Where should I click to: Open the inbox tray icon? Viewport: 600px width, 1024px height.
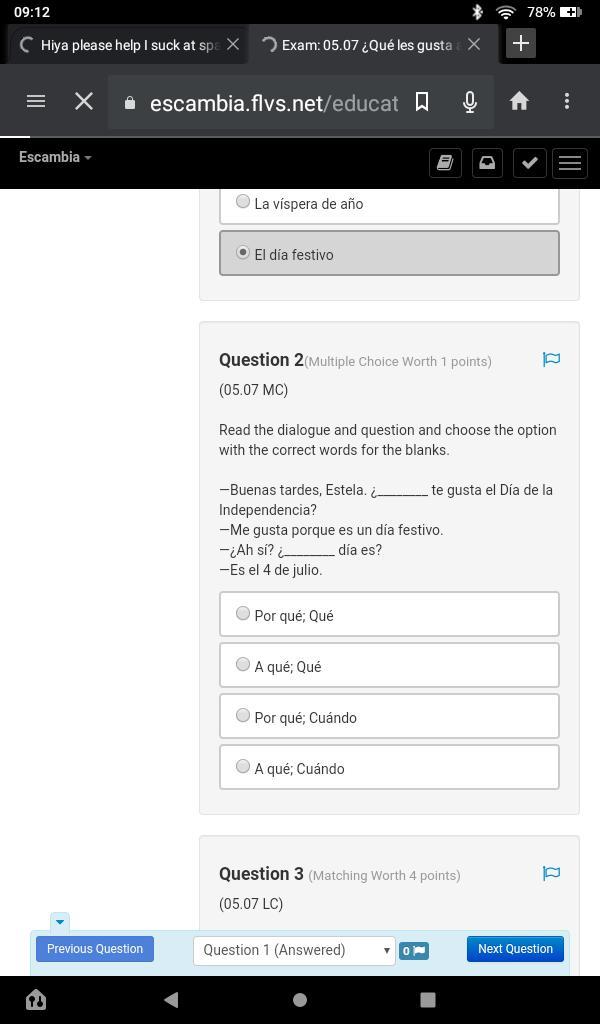(x=487, y=163)
